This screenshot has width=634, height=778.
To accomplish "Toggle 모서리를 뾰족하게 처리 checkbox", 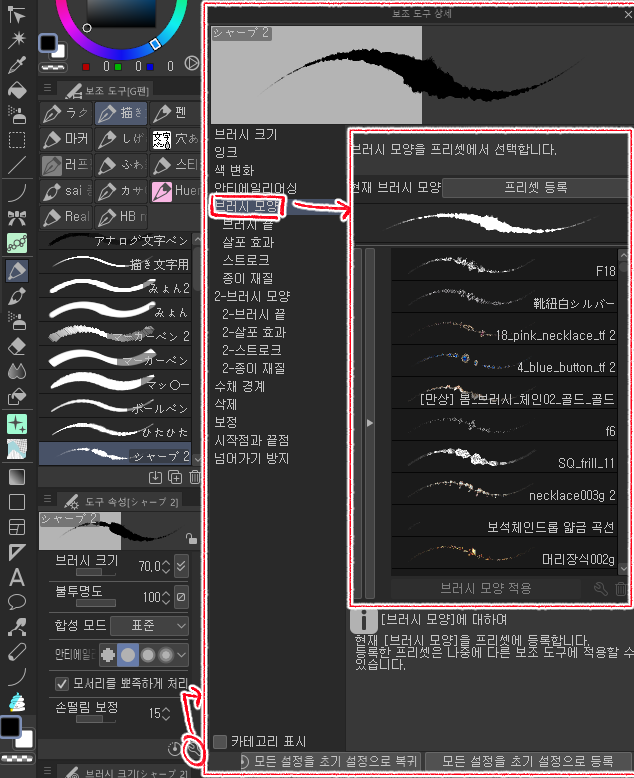I will coord(62,684).
